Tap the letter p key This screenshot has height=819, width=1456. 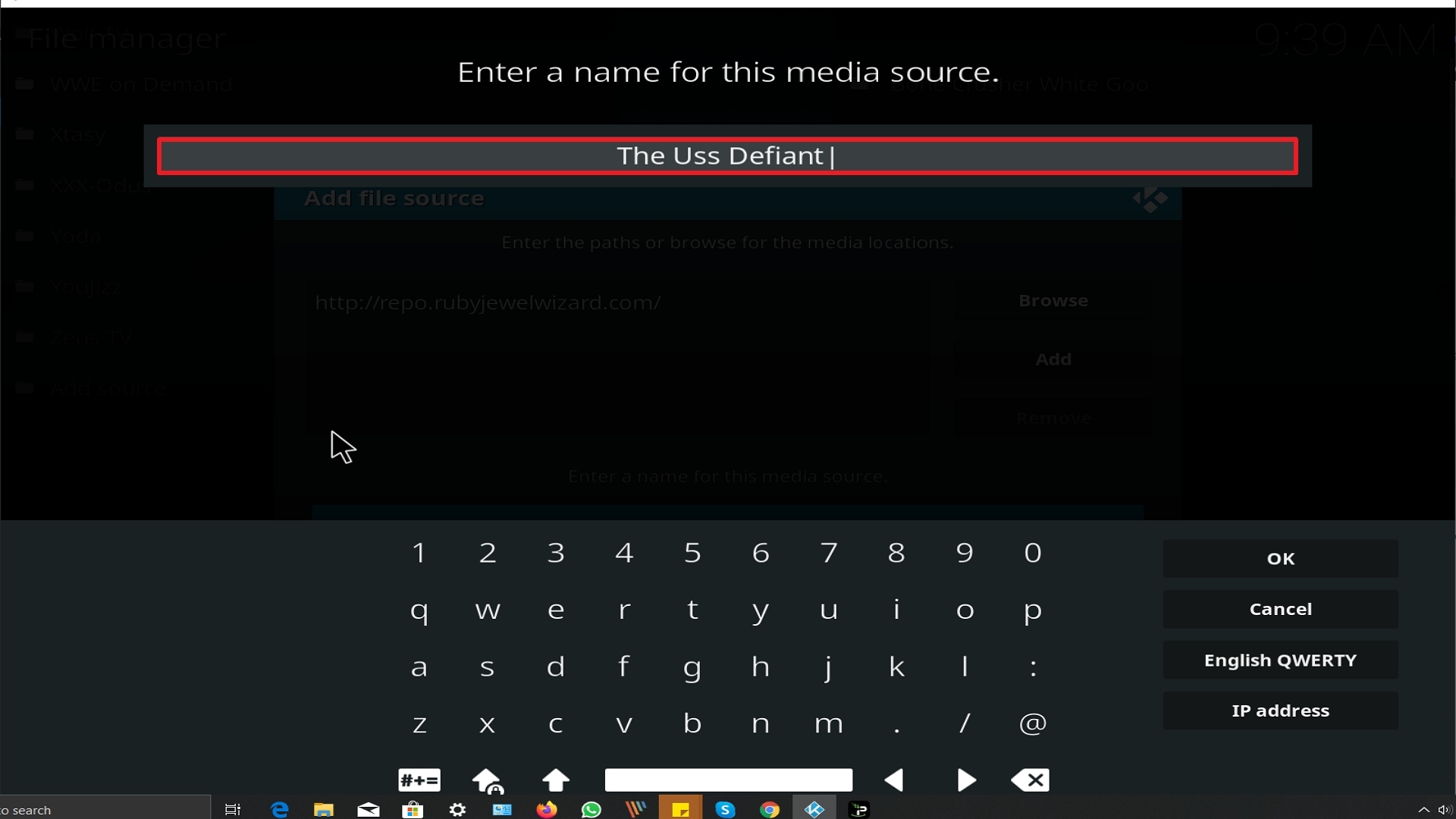pyautogui.click(x=1033, y=610)
